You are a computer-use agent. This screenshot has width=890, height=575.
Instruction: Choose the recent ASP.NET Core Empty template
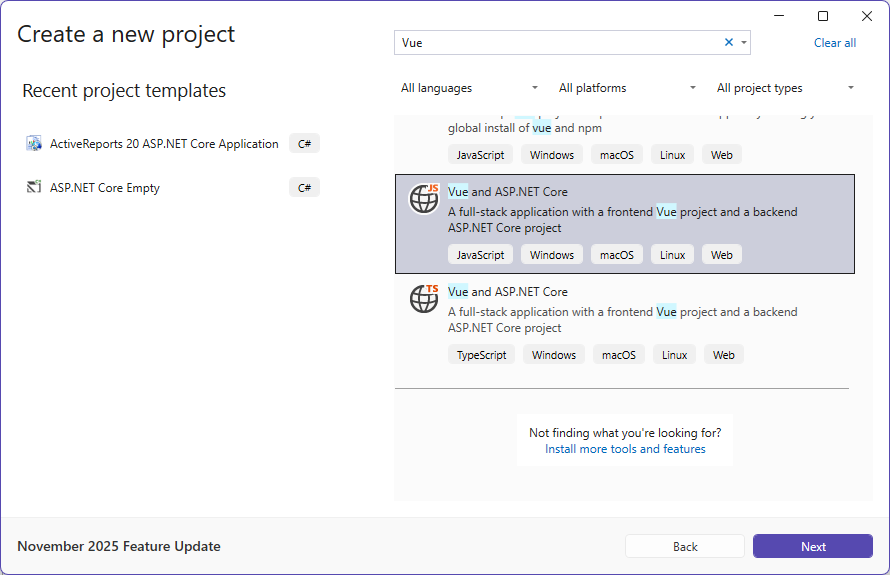[105, 188]
